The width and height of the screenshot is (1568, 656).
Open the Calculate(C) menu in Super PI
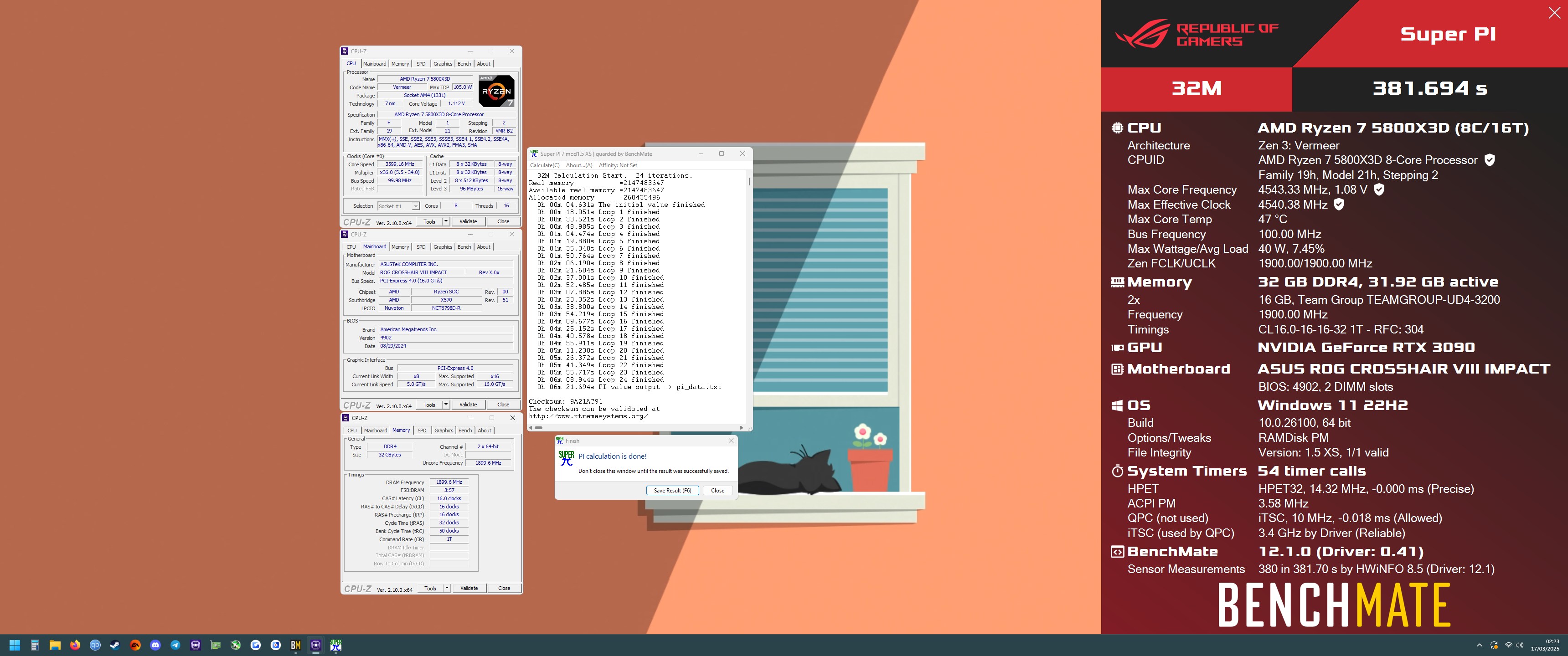[x=544, y=165]
